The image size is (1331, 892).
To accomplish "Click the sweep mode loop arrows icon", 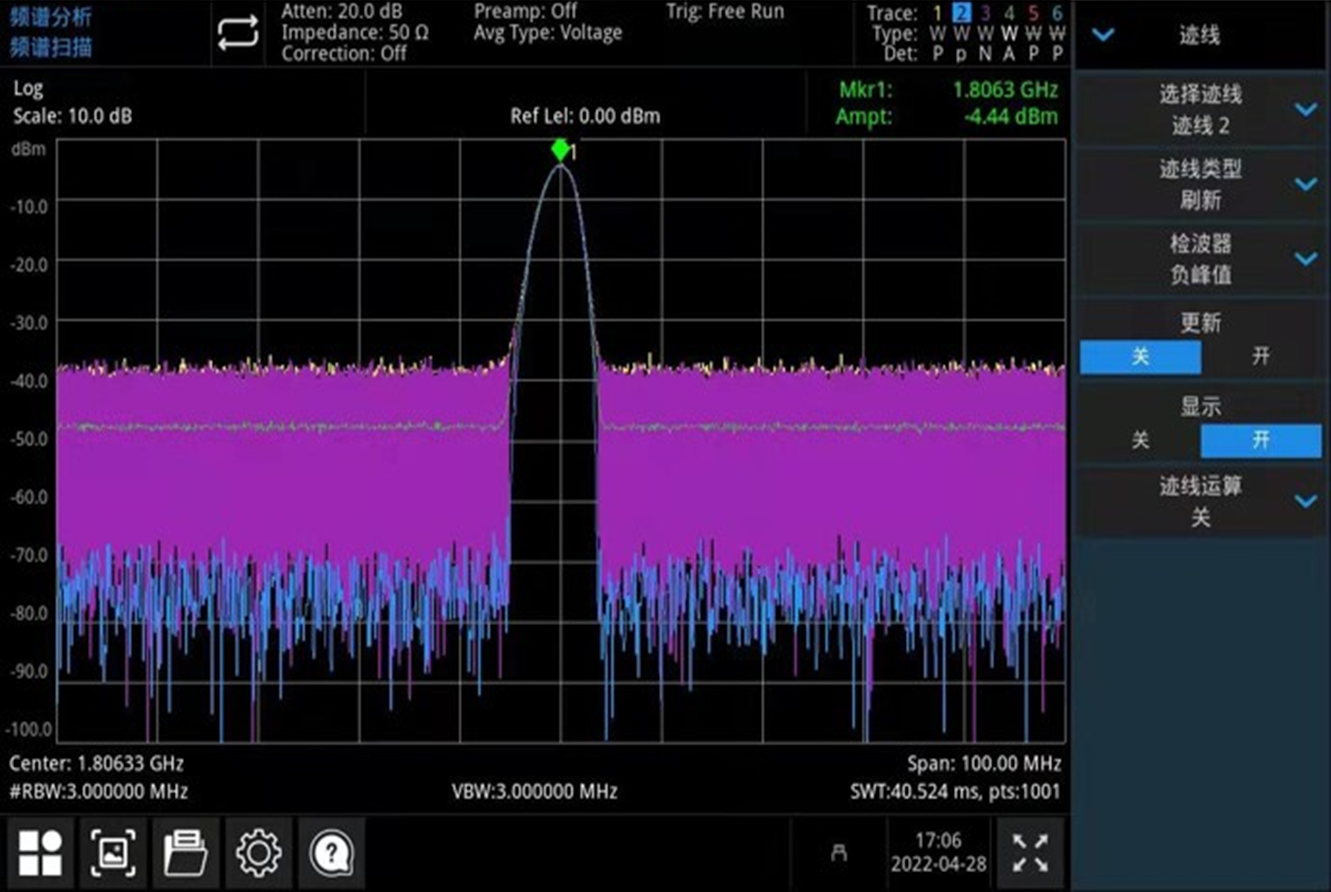I will point(238,34).
